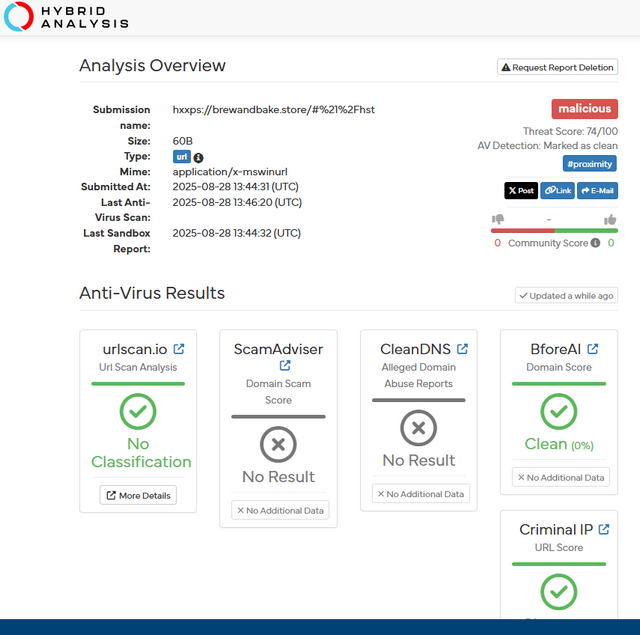The width and height of the screenshot is (640, 635).
Task: Click the thumbs down vote icon
Action: 498,220
